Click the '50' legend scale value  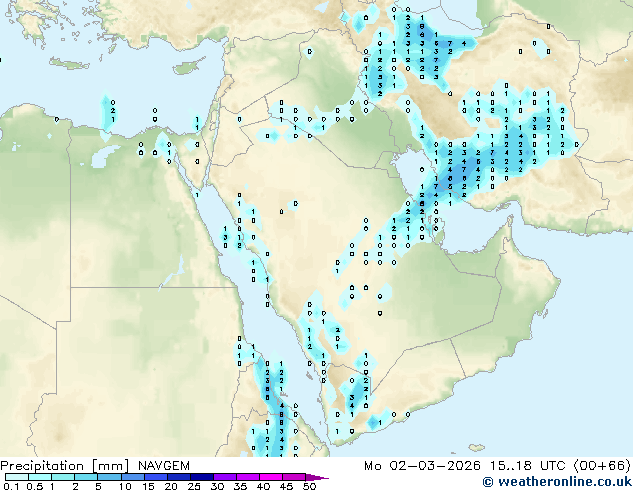(x=309, y=486)
